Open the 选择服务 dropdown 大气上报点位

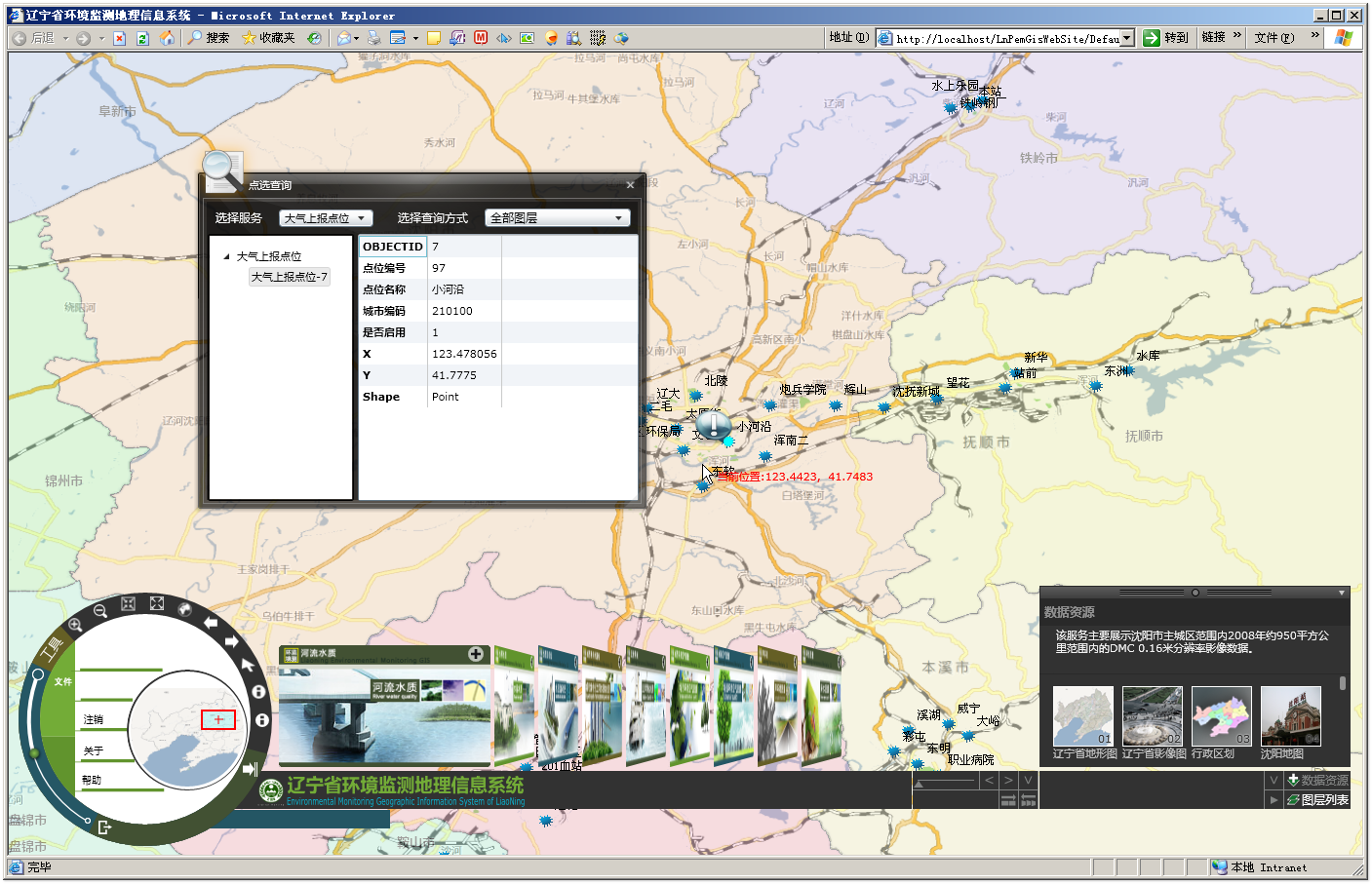coord(326,218)
